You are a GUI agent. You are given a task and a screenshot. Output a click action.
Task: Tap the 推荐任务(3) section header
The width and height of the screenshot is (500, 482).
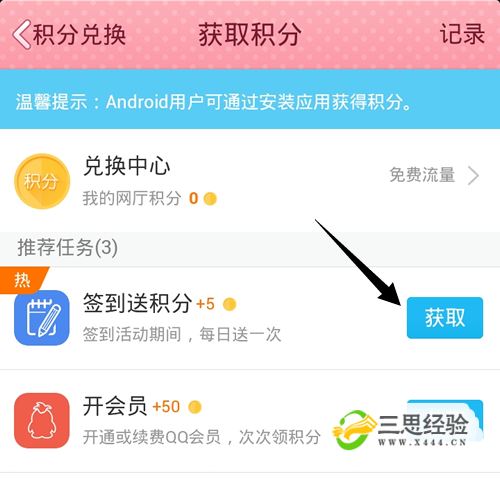point(68,248)
